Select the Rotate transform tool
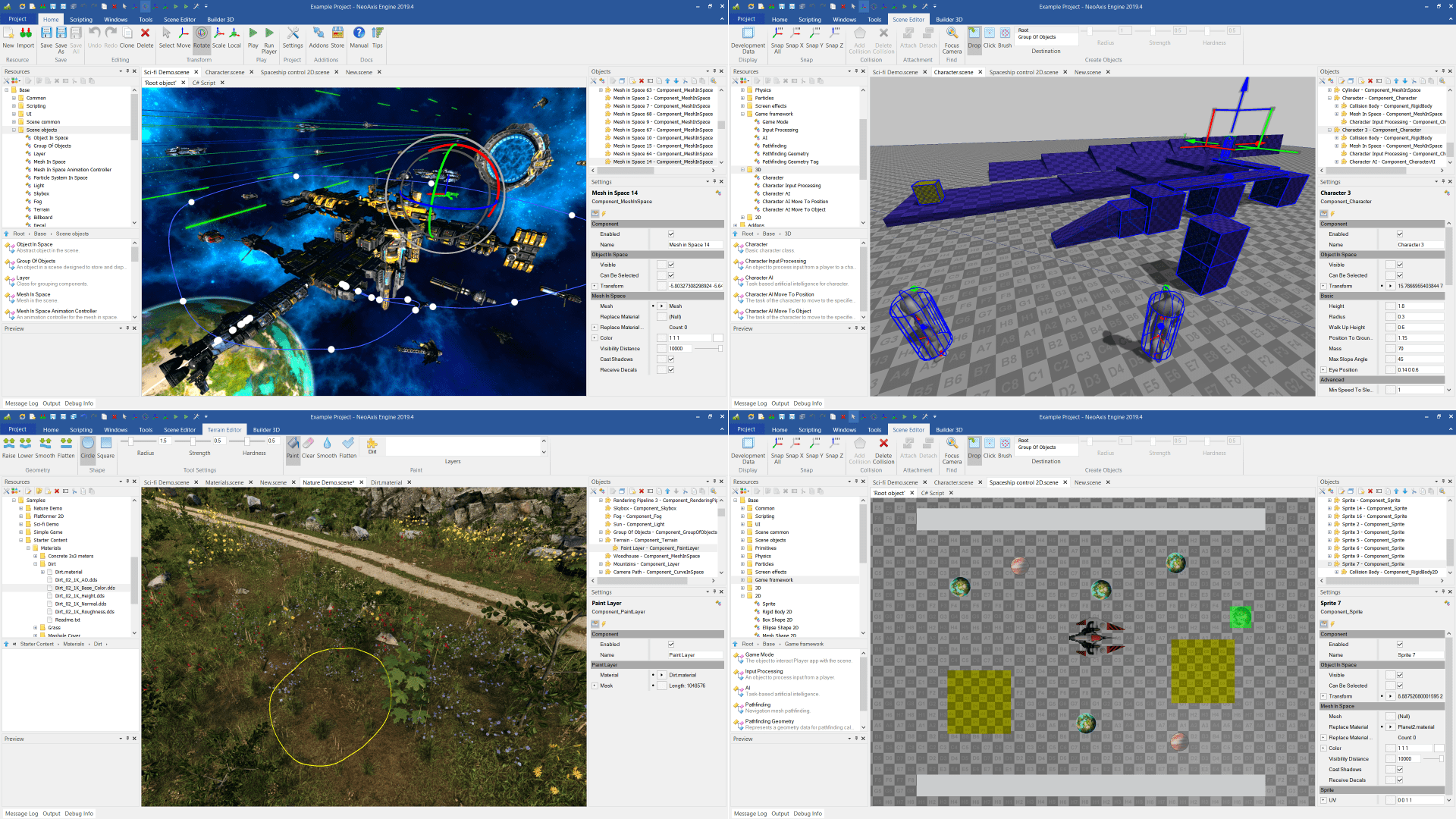Image resolution: width=1456 pixels, height=819 pixels. click(x=202, y=33)
